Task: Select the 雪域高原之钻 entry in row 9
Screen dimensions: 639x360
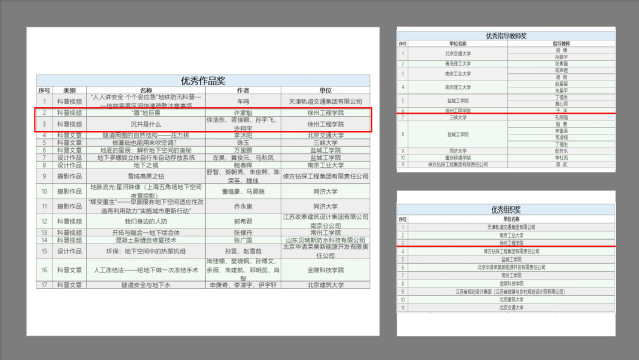Action: tap(145, 176)
